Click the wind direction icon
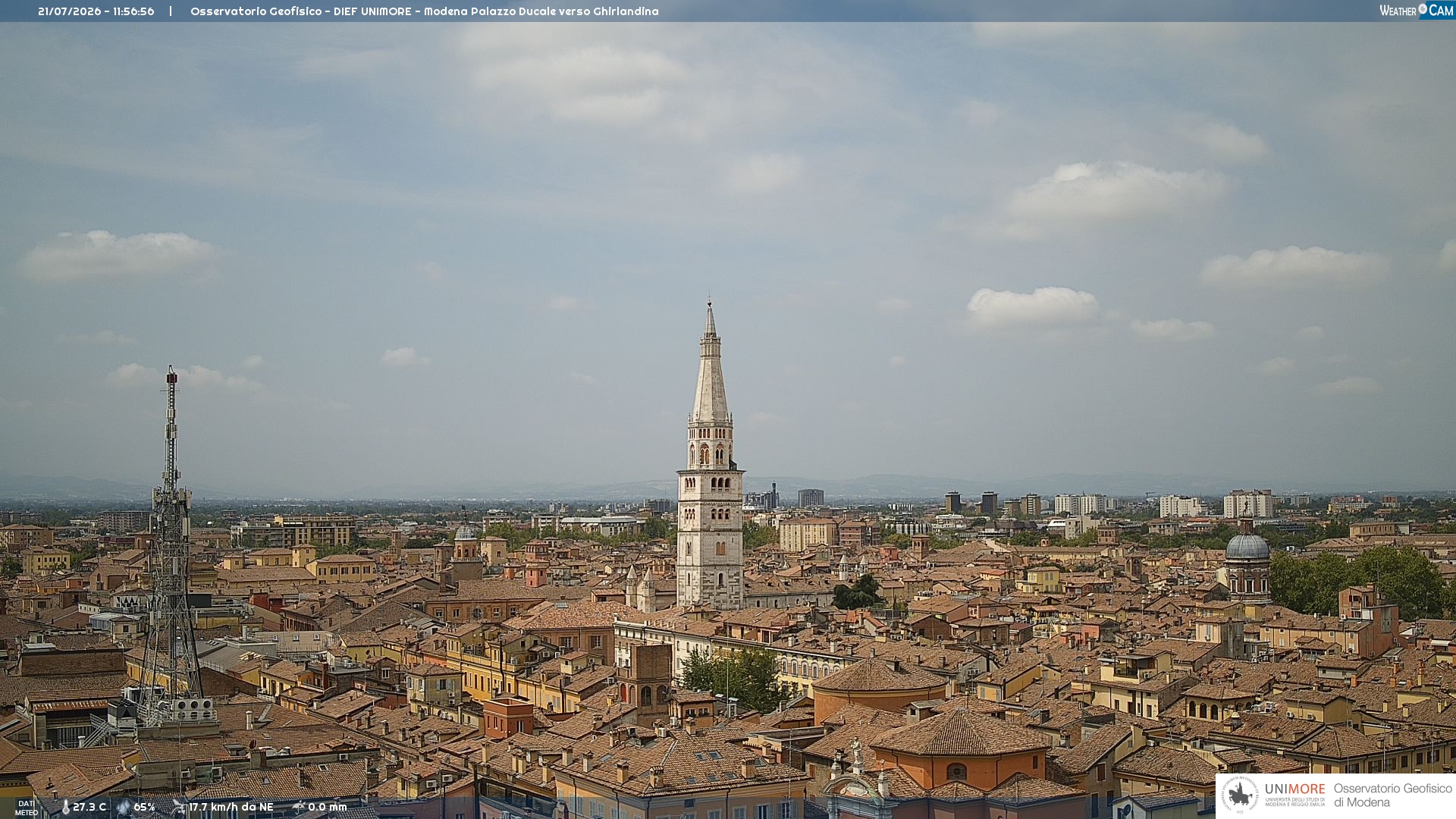The width and height of the screenshot is (1456, 819). [x=179, y=808]
